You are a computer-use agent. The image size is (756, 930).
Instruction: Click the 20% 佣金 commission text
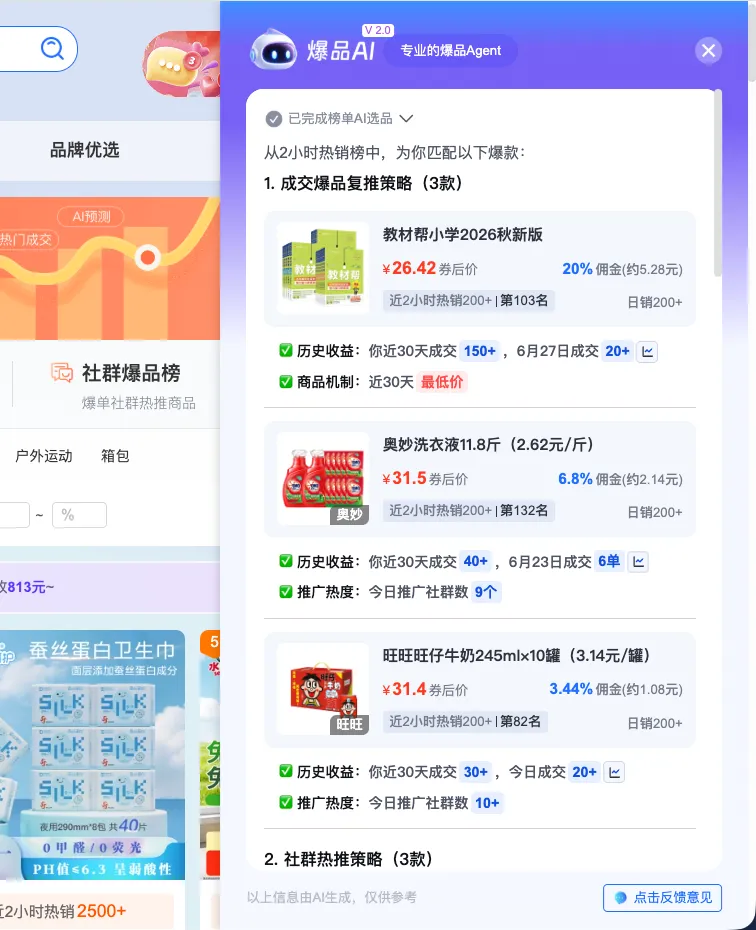(622, 269)
